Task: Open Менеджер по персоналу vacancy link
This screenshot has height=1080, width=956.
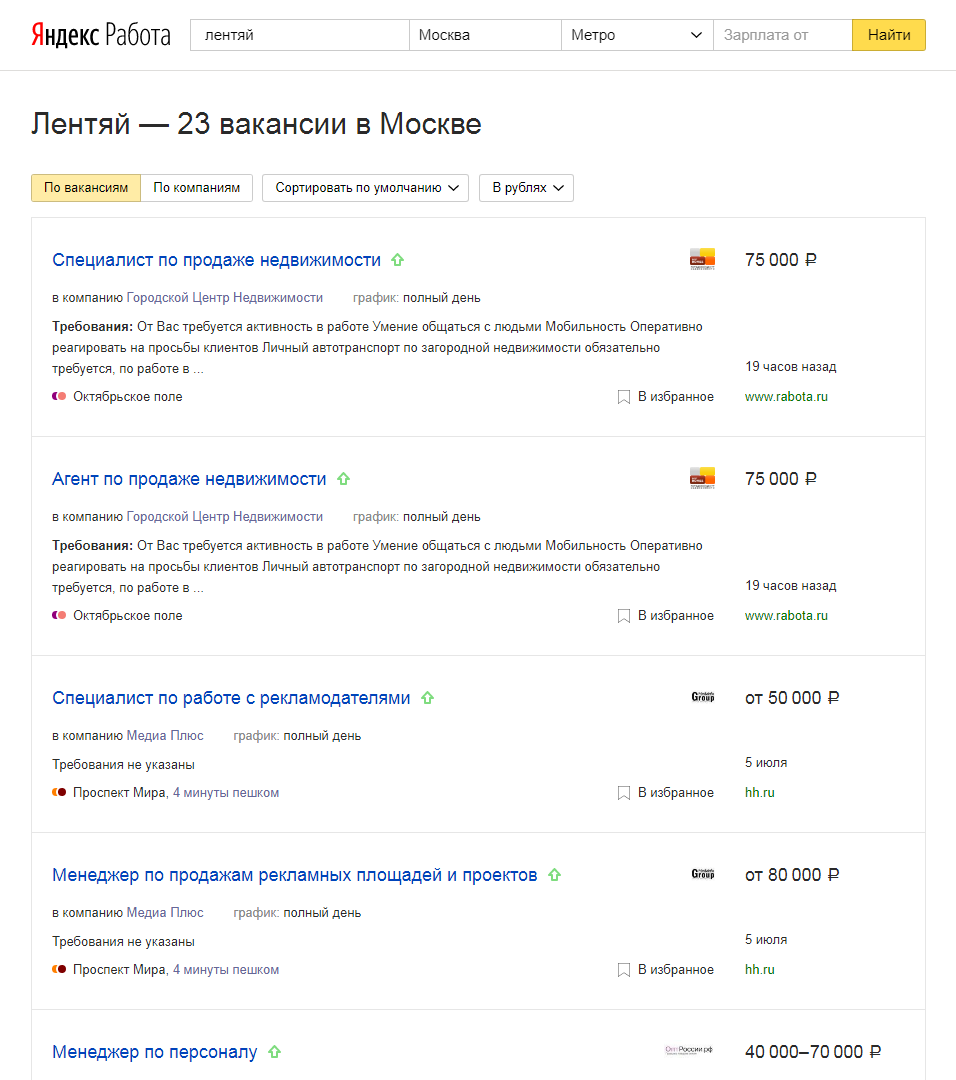Action: click(154, 1052)
